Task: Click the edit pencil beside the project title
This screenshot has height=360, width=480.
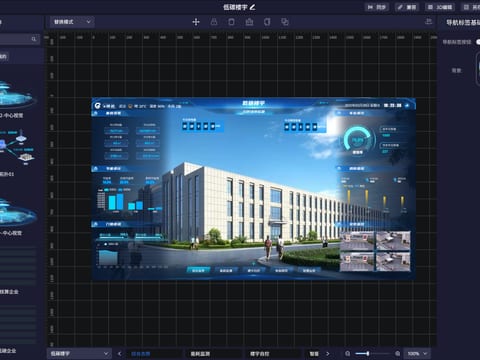Action: point(253,7)
